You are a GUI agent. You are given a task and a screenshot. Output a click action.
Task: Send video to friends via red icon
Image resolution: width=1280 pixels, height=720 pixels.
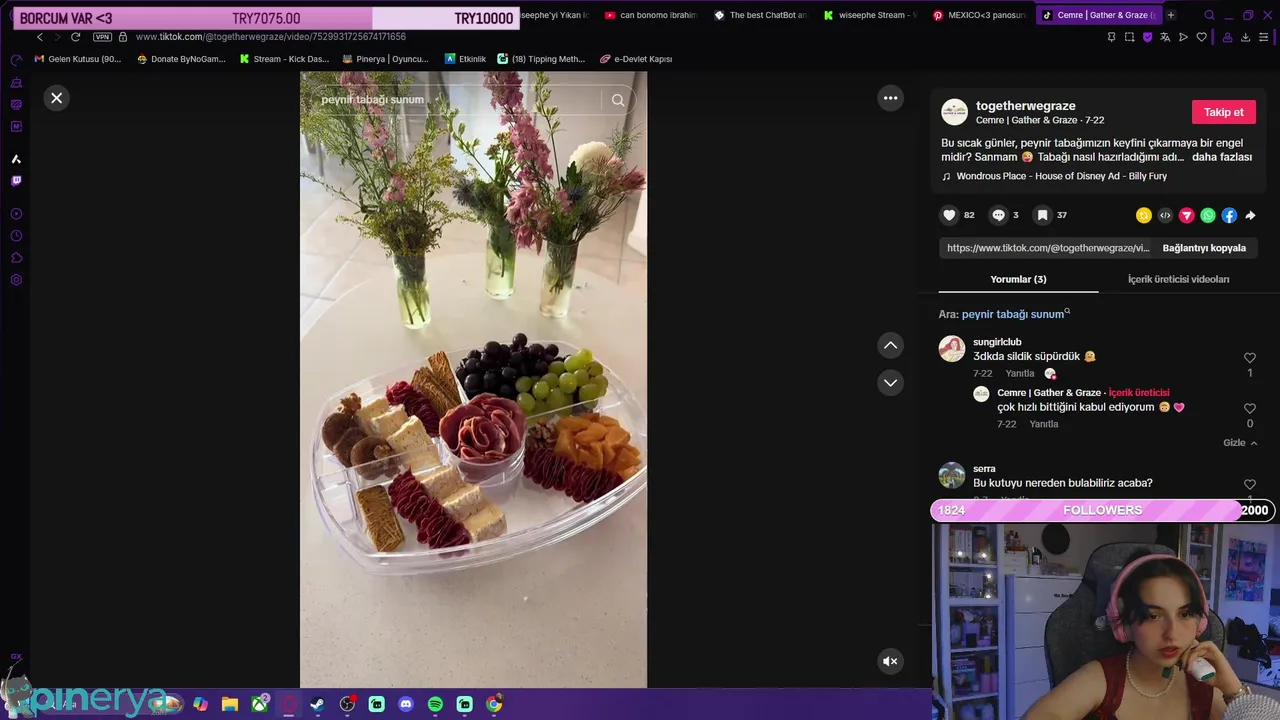pyautogui.click(x=1187, y=215)
